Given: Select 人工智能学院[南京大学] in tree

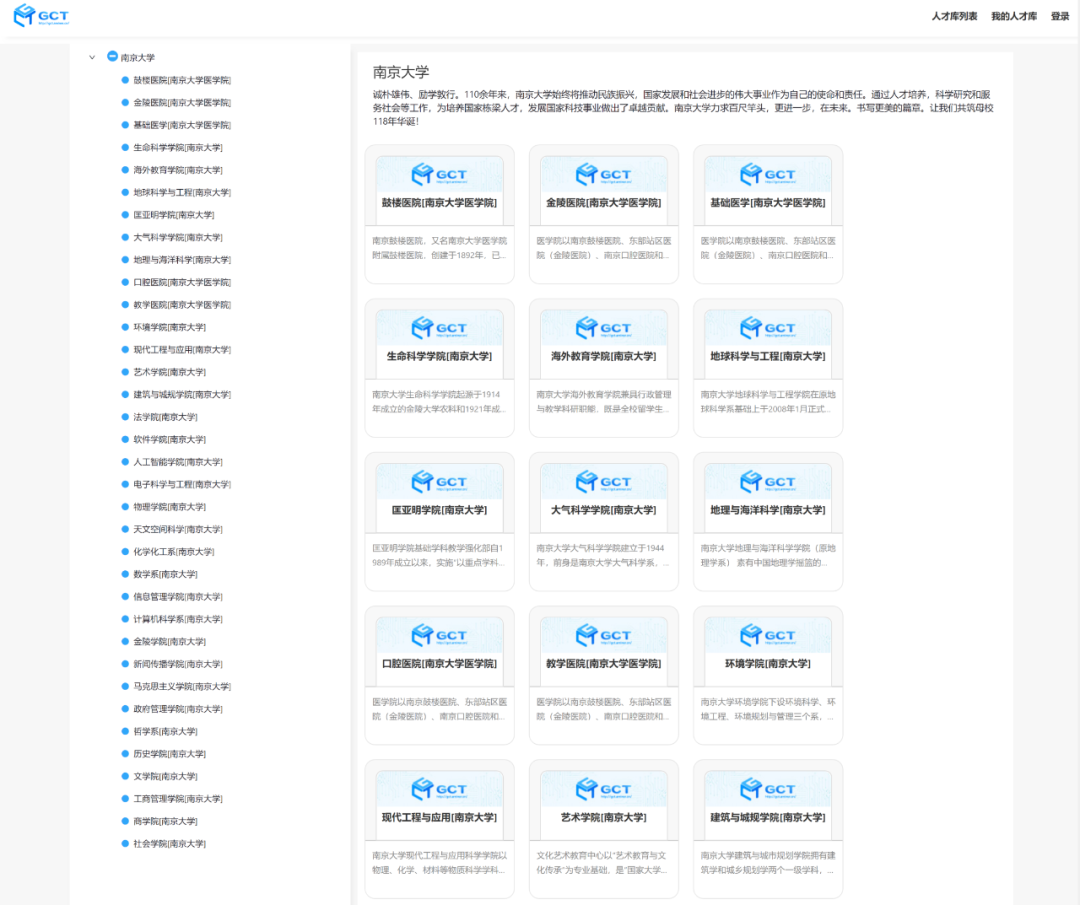Looking at the screenshot, I should point(178,462).
